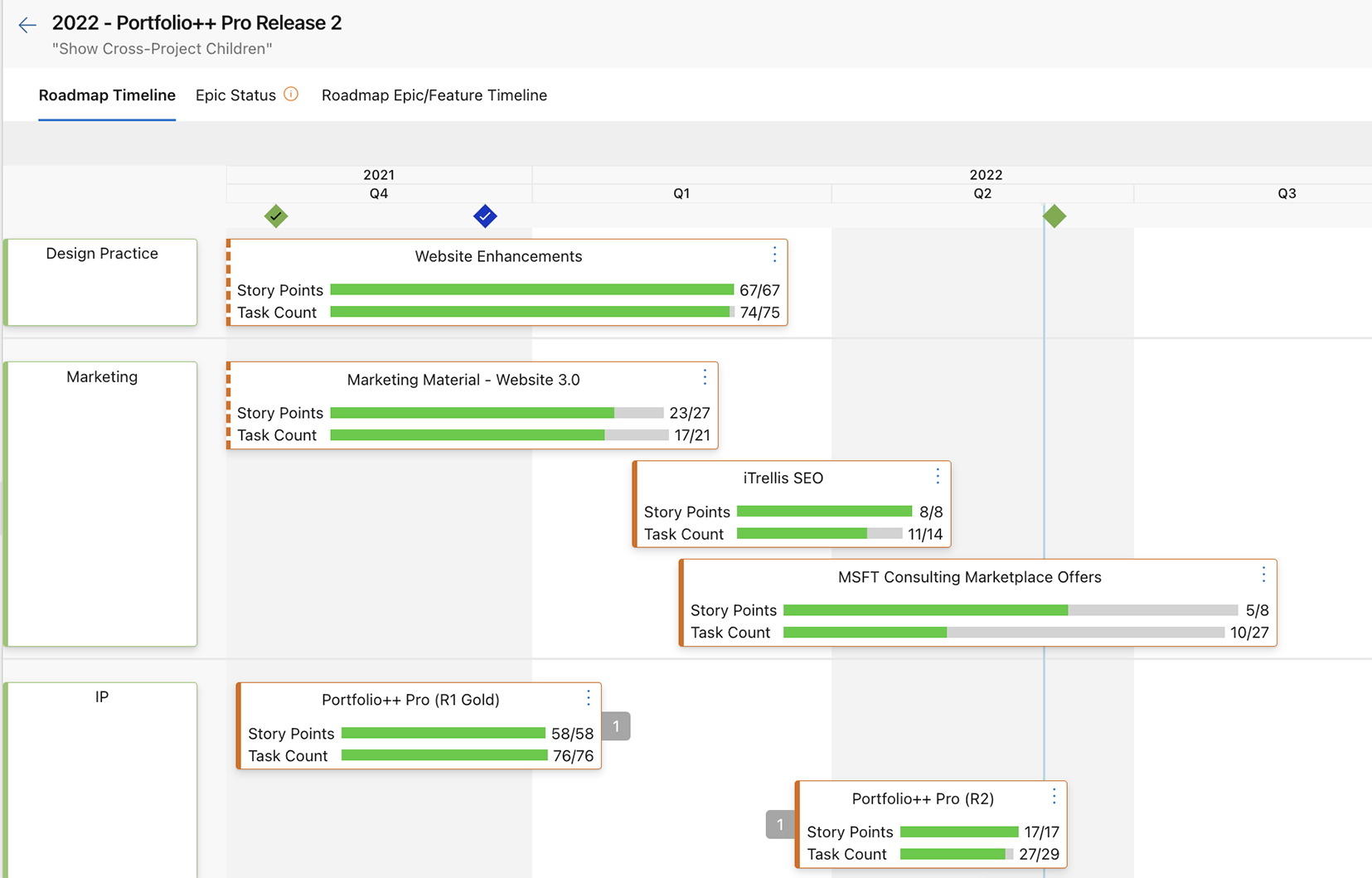
Task: Click the 2022 year header
Action: tap(986, 175)
